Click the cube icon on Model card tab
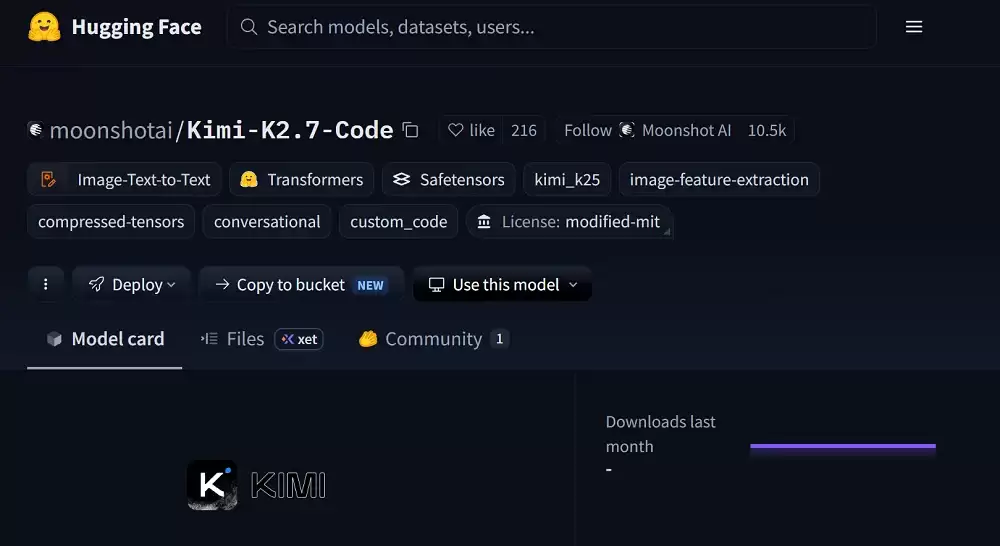Image resolution: width=1000 pixels, height=546 pixels. tap(54, 339)
